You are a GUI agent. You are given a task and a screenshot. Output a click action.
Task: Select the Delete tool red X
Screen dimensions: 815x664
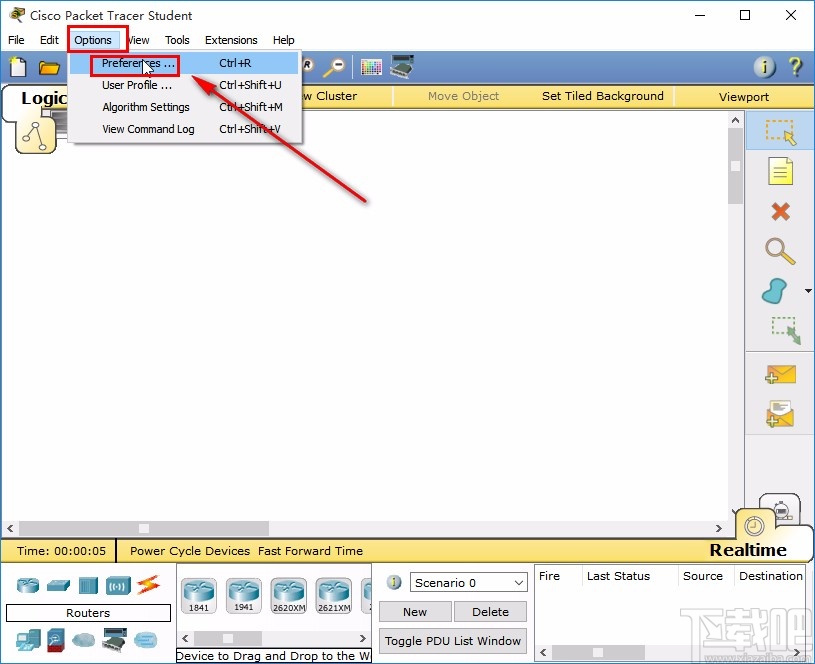[780, 212]
